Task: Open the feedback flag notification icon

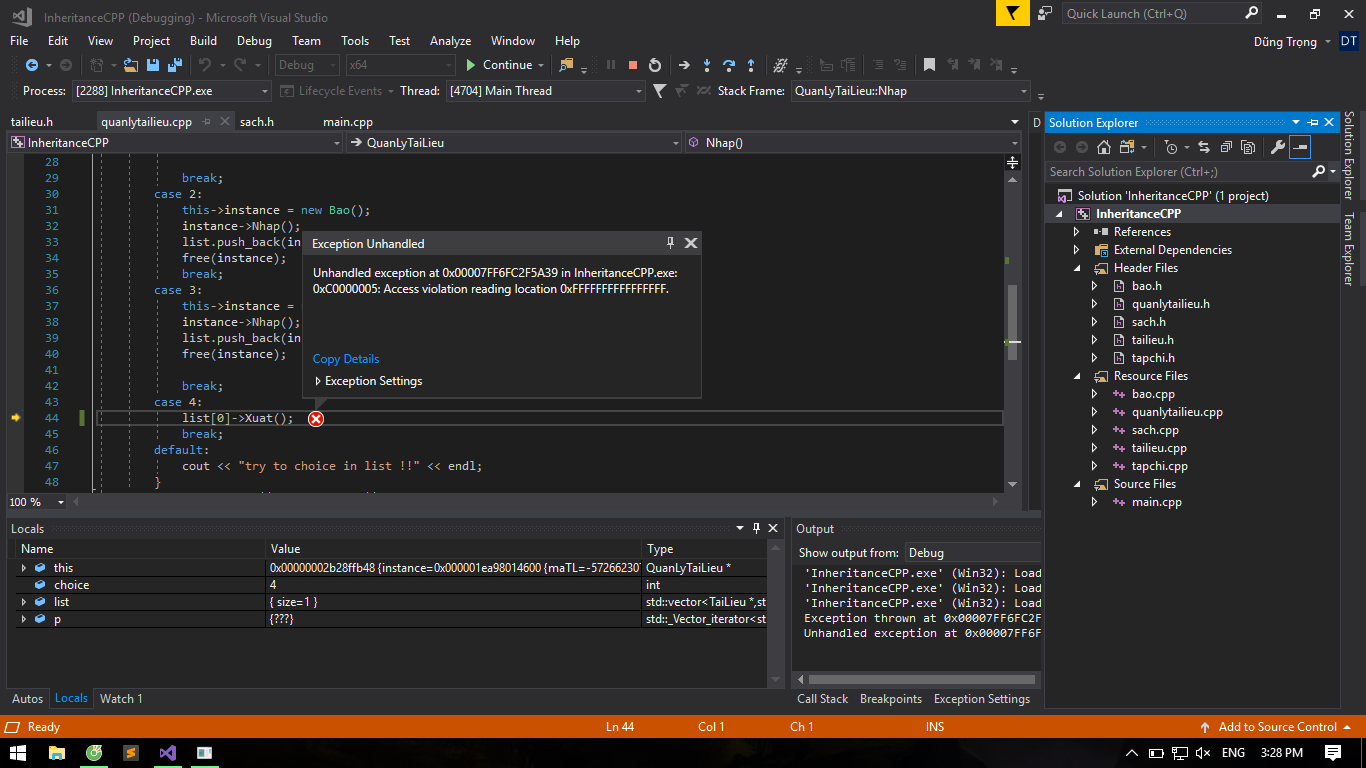Action: [1013, 13]
